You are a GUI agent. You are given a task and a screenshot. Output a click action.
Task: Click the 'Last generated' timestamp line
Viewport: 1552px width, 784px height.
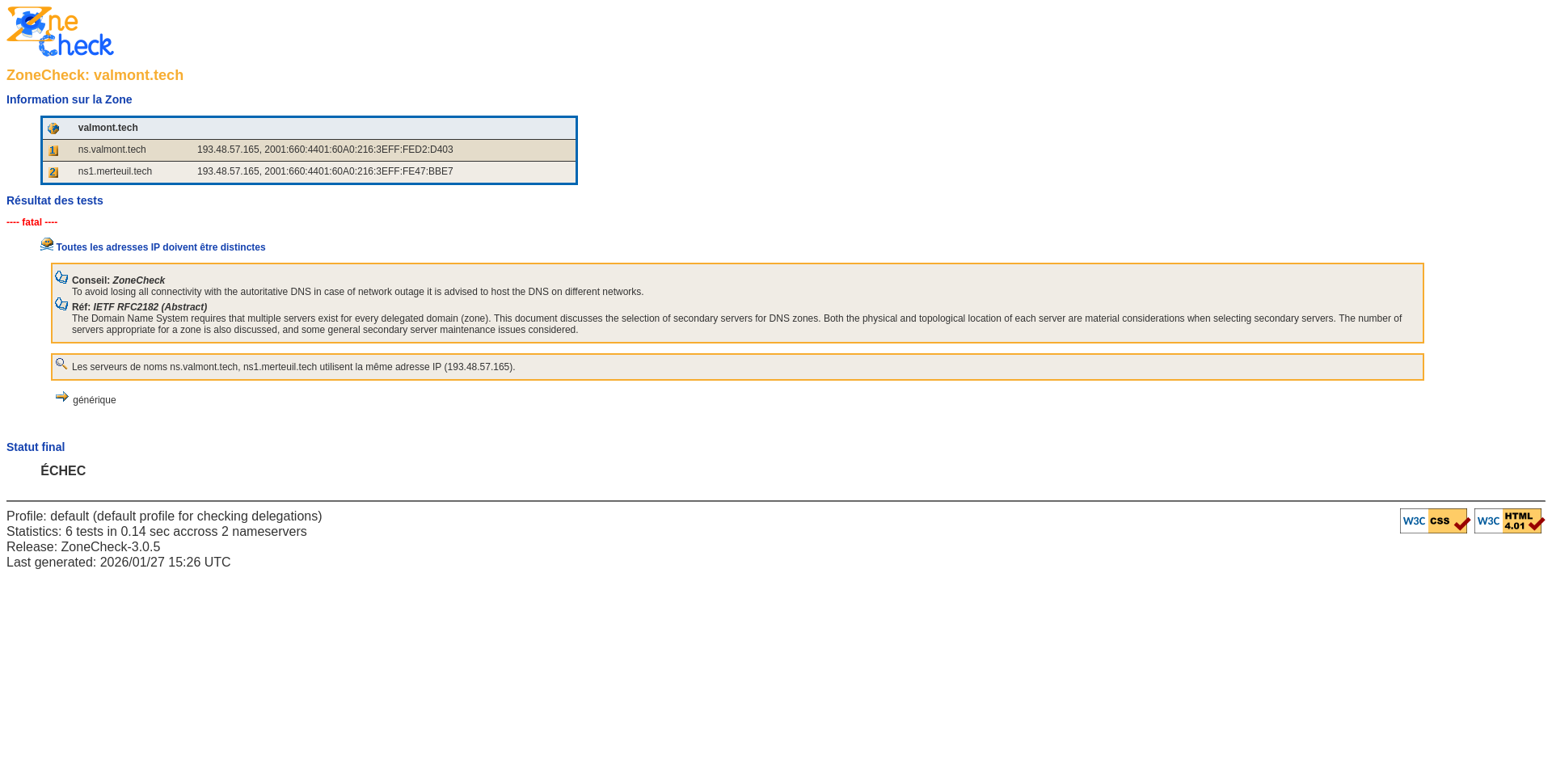119,563
